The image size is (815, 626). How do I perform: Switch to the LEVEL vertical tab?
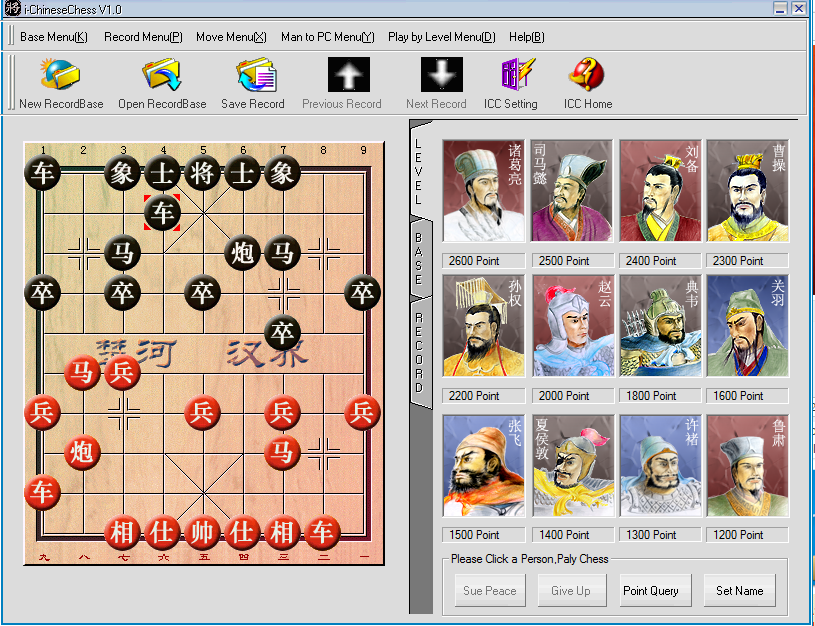click(419, 172)
